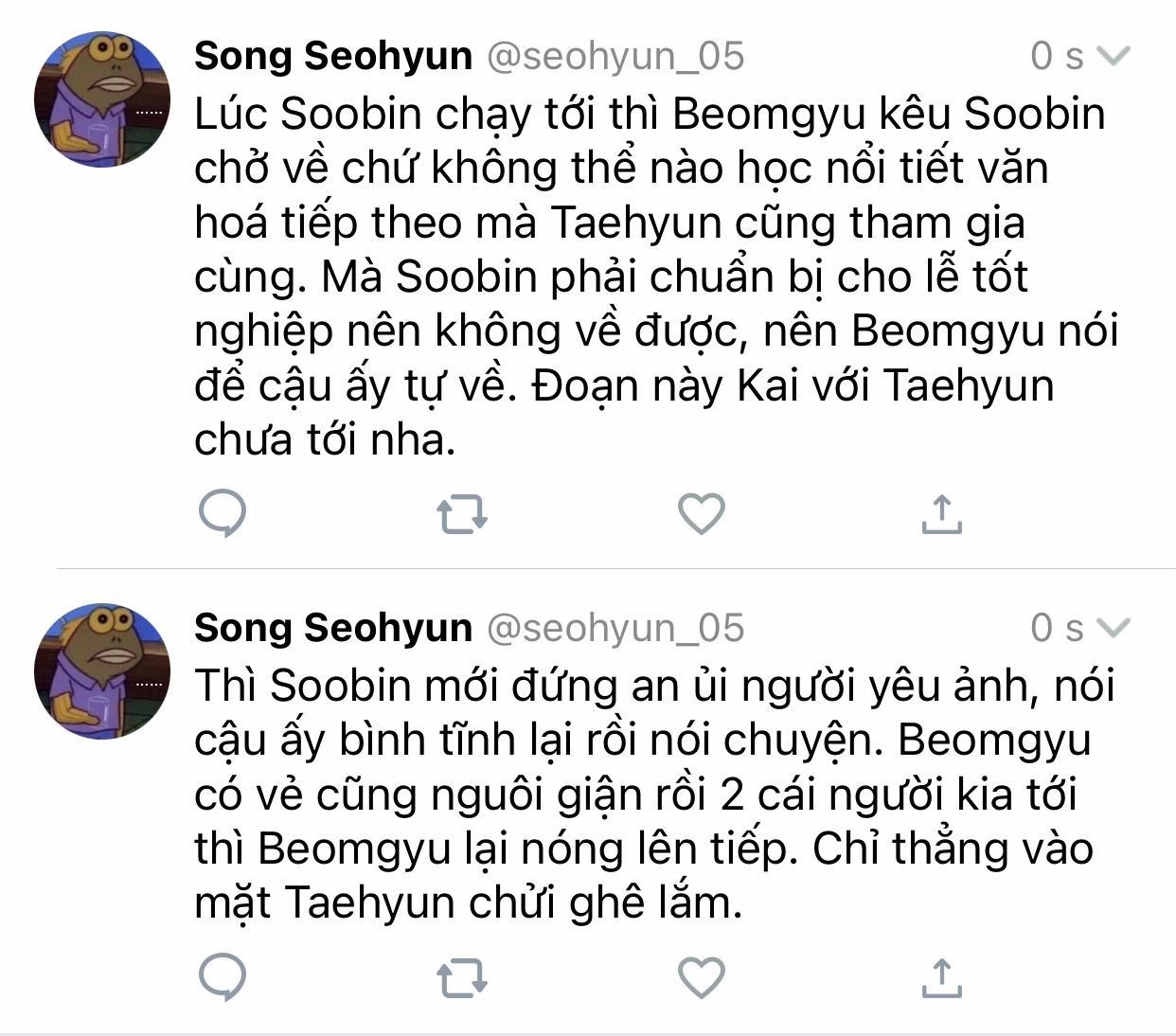The image size is (1176, 1036).
Task: Like the second tweet with heart icon
Action: click(x=702, y=978)
